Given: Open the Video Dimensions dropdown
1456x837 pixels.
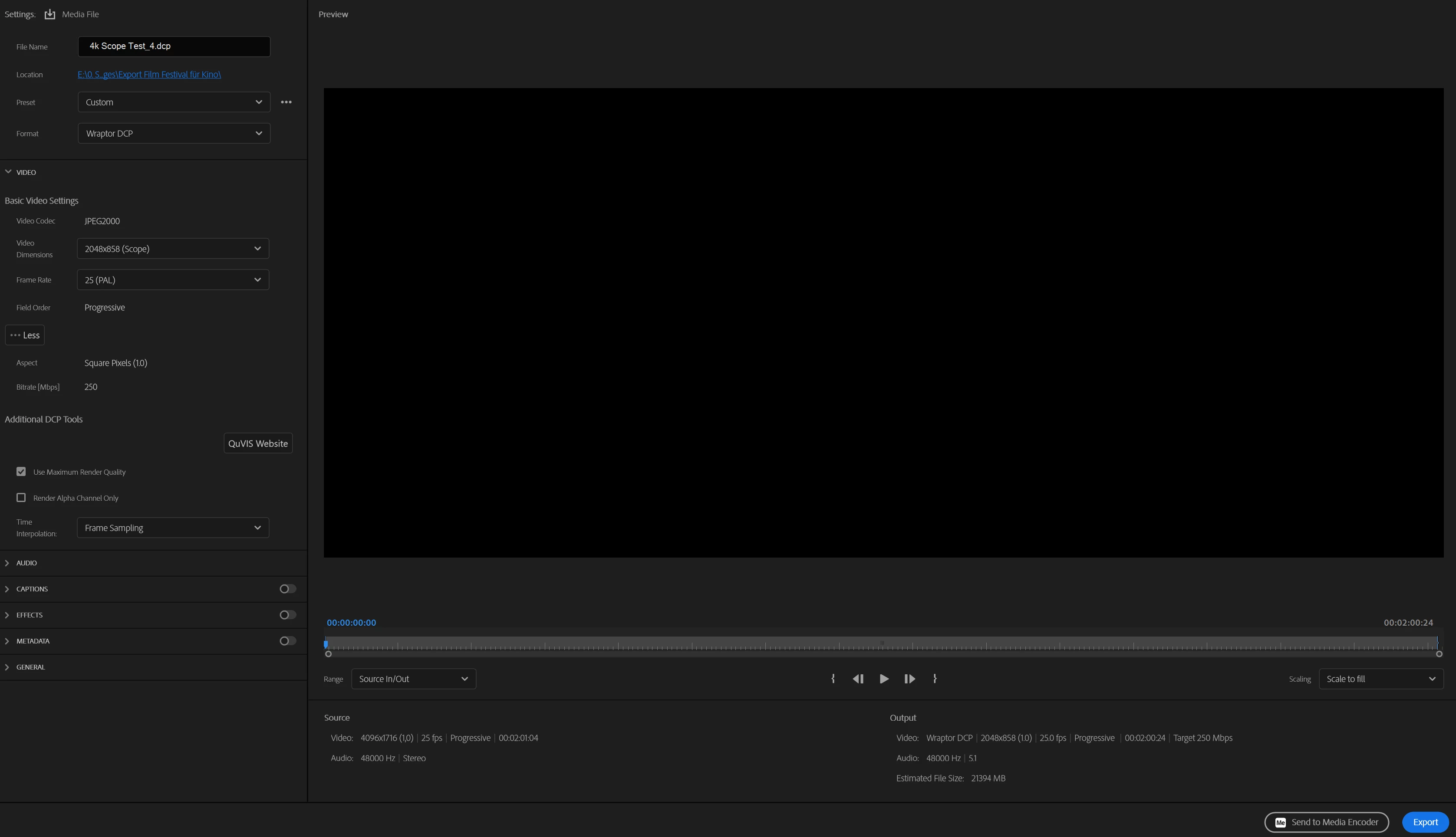Looking at the screenshot, I should click(x=172, y=249).
